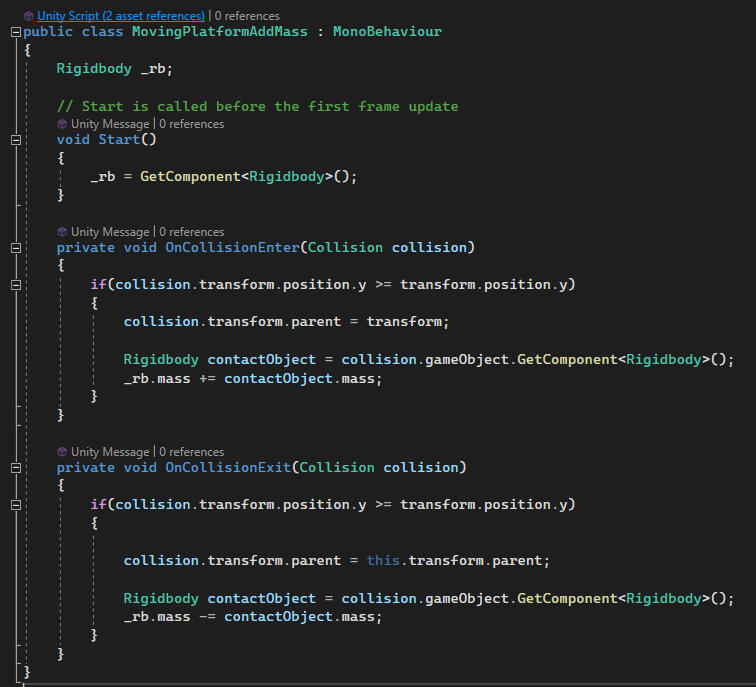
Task: Click 0 references above OnCollisionExit
Action: (x=191, y=452)
